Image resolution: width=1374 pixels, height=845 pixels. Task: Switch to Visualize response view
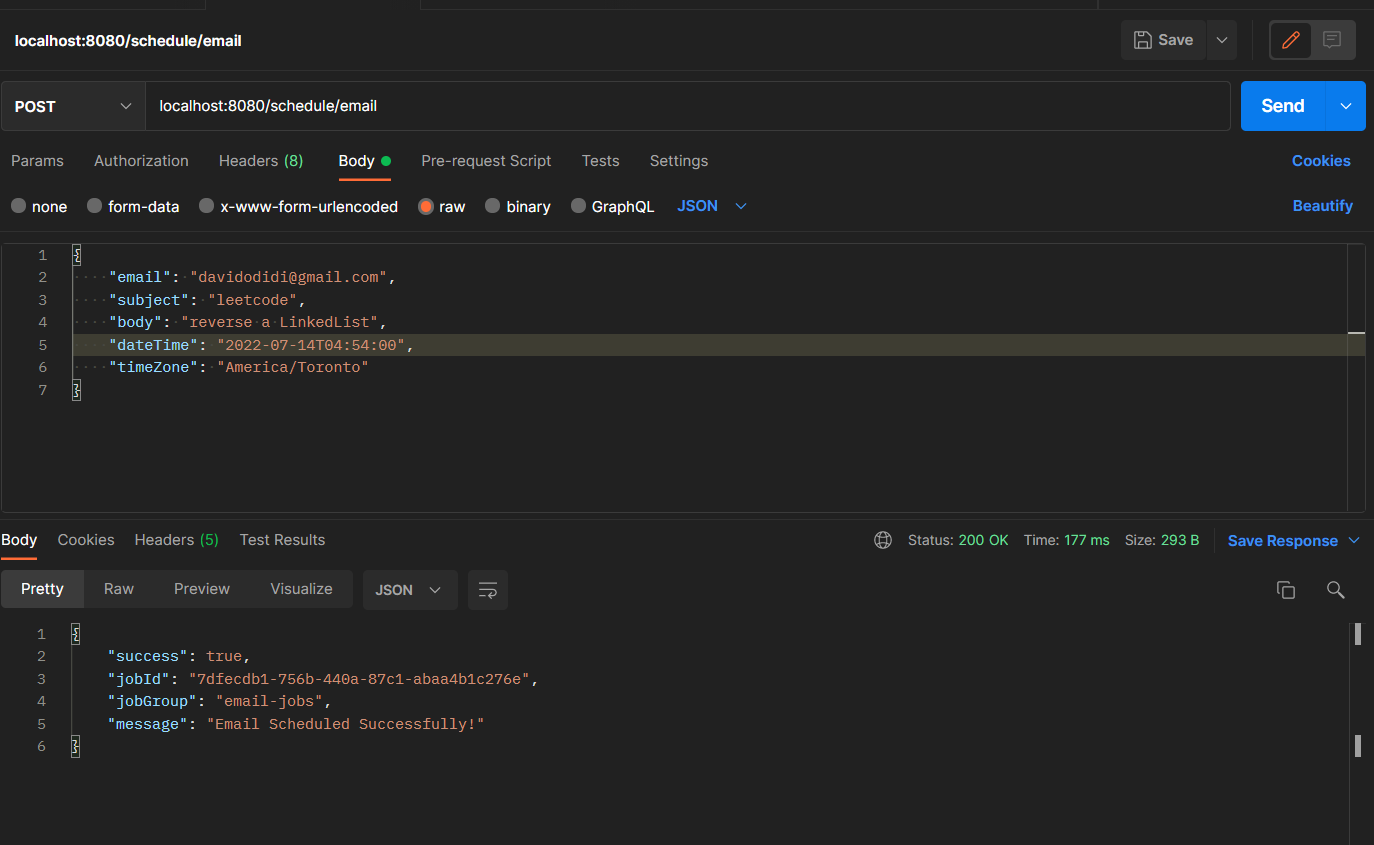[x=301, y=589]
